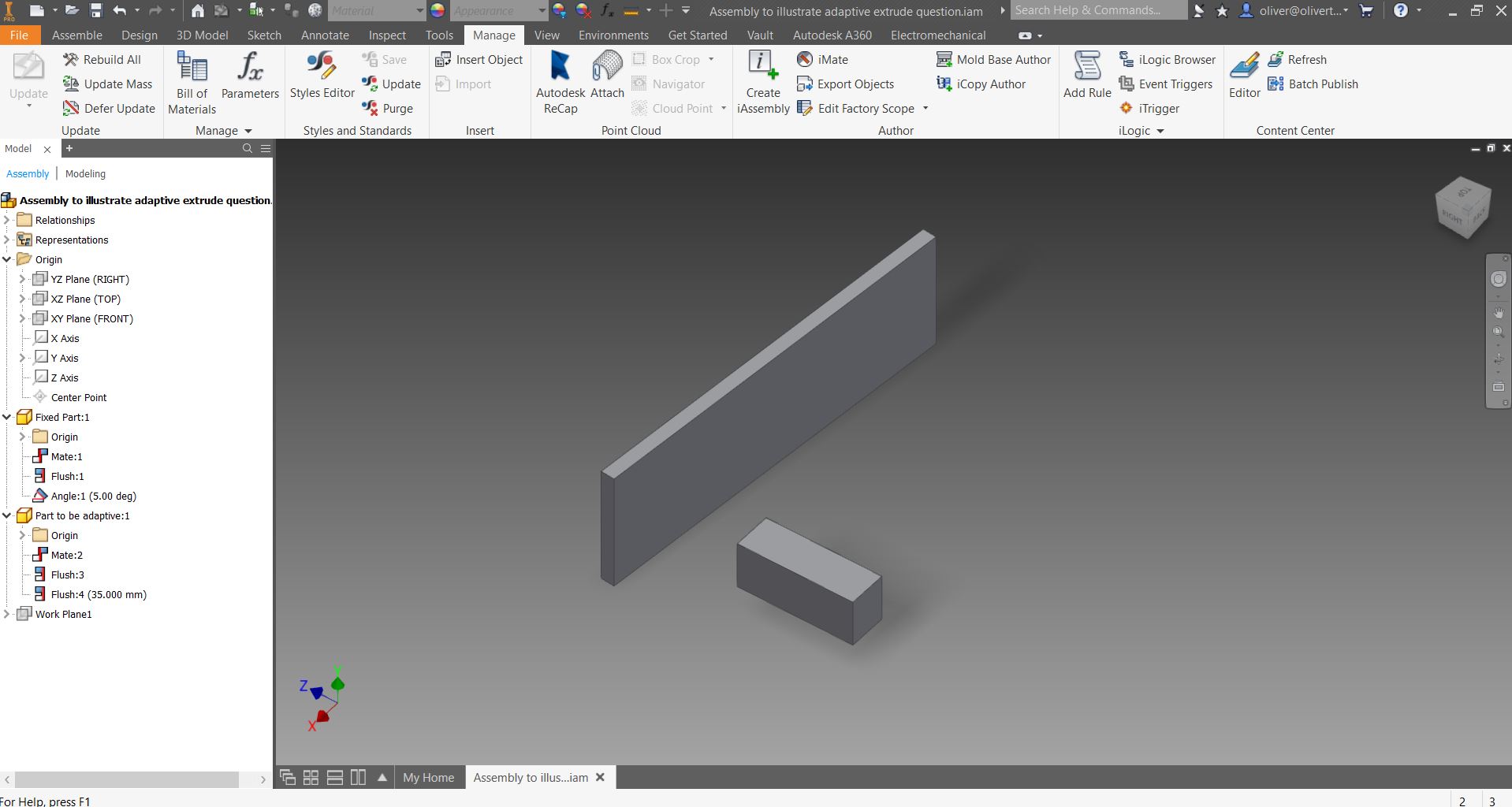
Task: Toggle the favorites star near search bar
Action: pos(1221,10)
